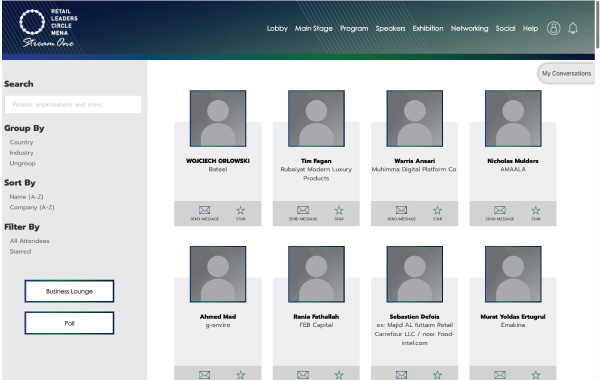The image size is (600, 380).
Task: Envelope icon for Murat Yoldas Ertugrul
Action: pos(499,375)
